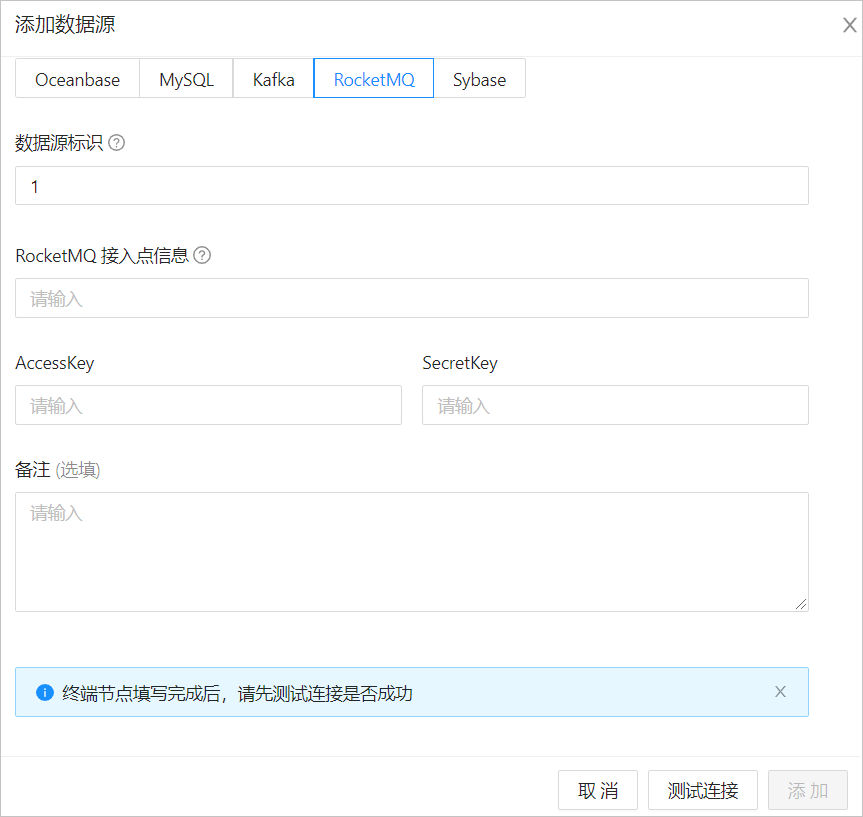Click the 添加 button

point(807,791)
